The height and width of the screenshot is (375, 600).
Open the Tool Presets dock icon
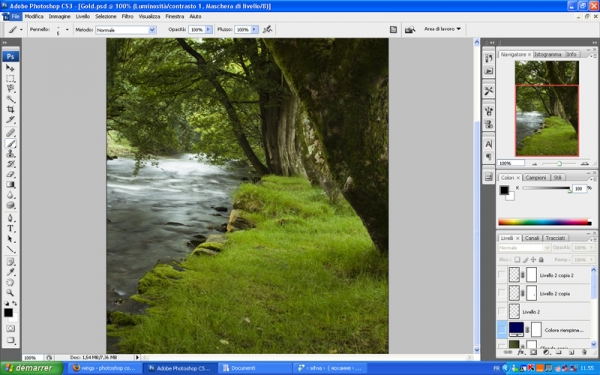click(488, 91)
